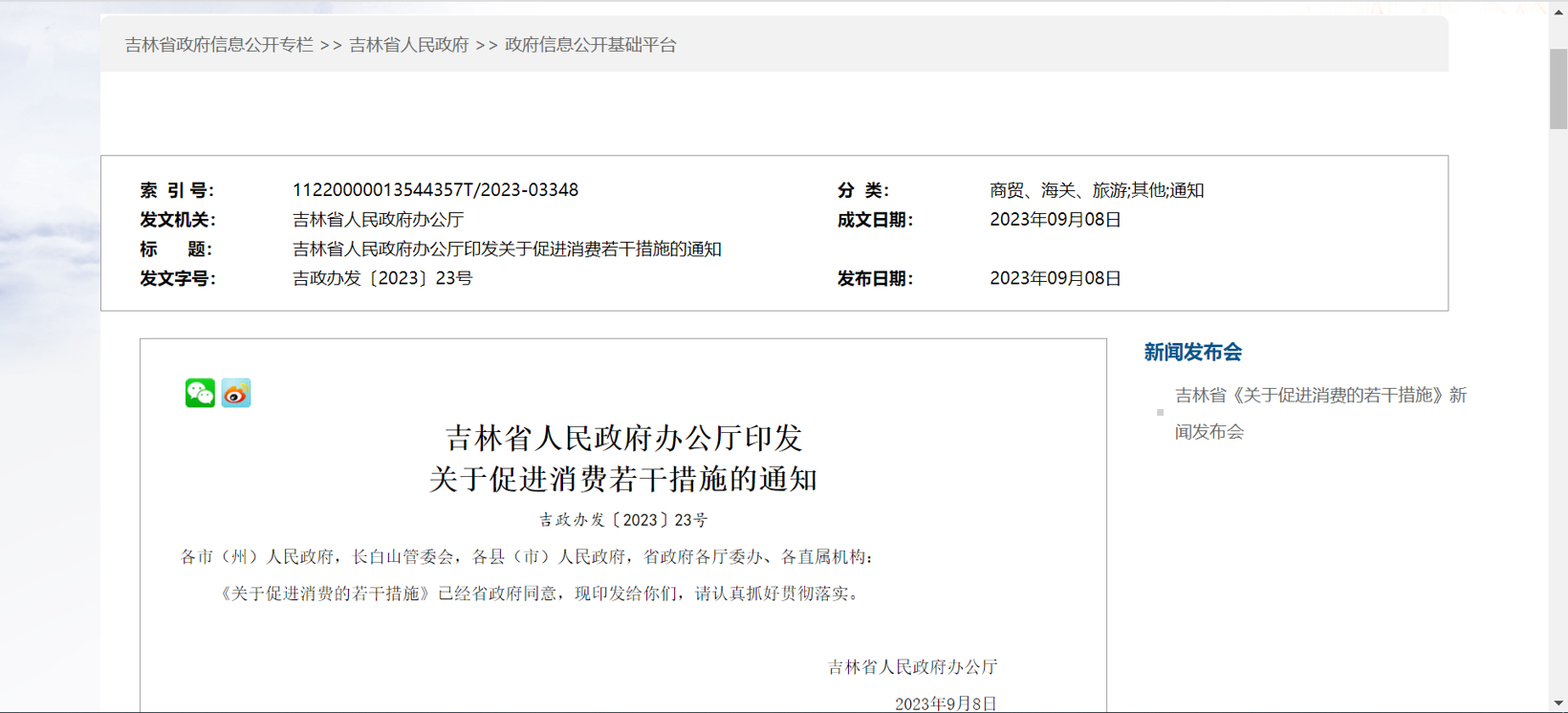Screen dimensions: 1568x713
Task: Click the 发文机关 value 吉林省人民政府办公厅
Action: (x=378, y=220)
